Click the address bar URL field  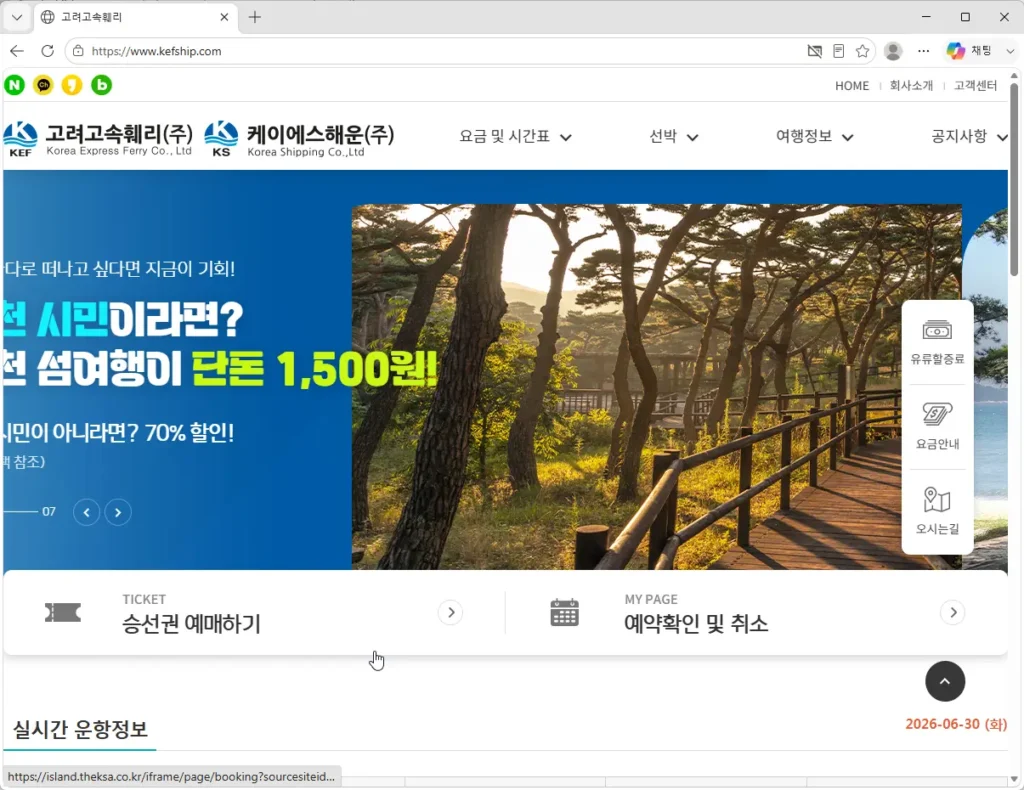point(444,51)
